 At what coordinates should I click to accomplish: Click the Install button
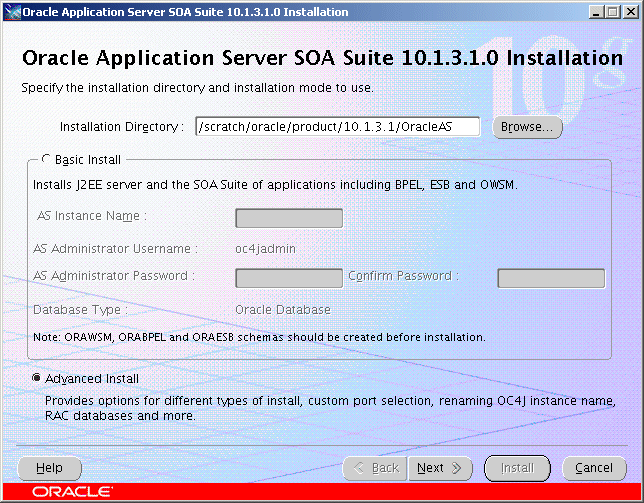tap(517, 468)
